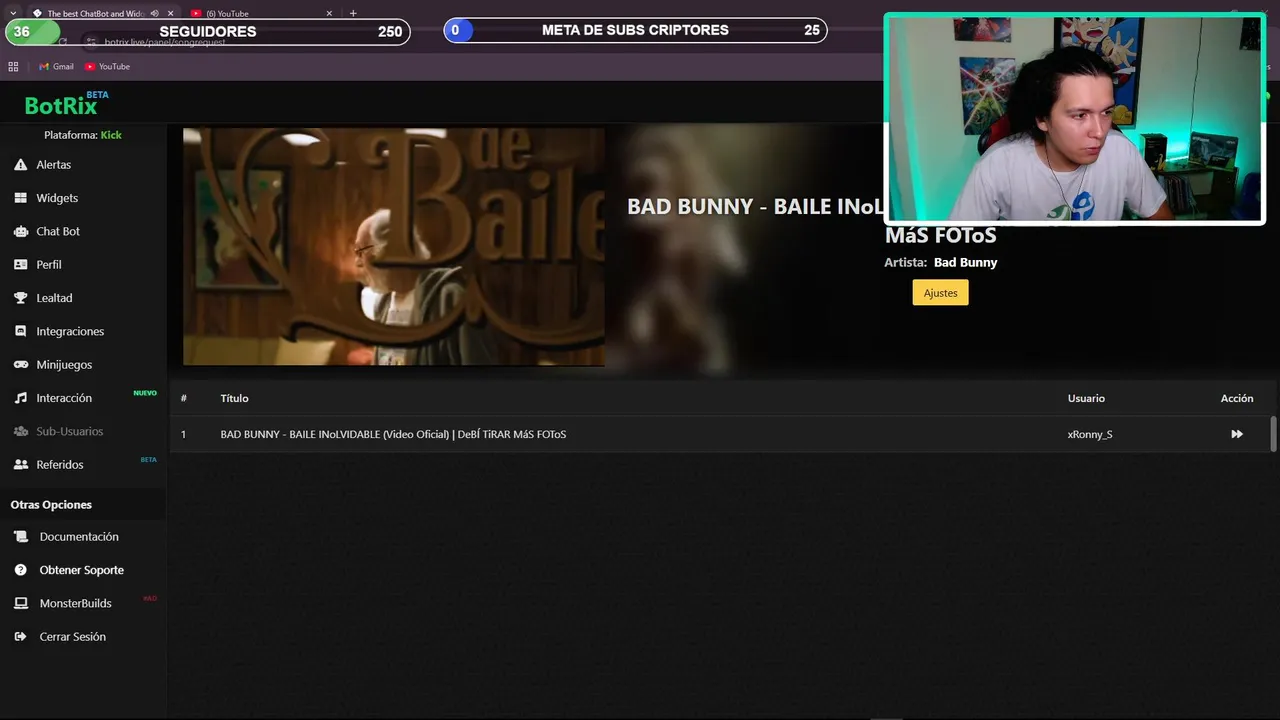This screenshot has width=1280, height=720.
Task: Open the YouTube bookmark
Action: 108,66
